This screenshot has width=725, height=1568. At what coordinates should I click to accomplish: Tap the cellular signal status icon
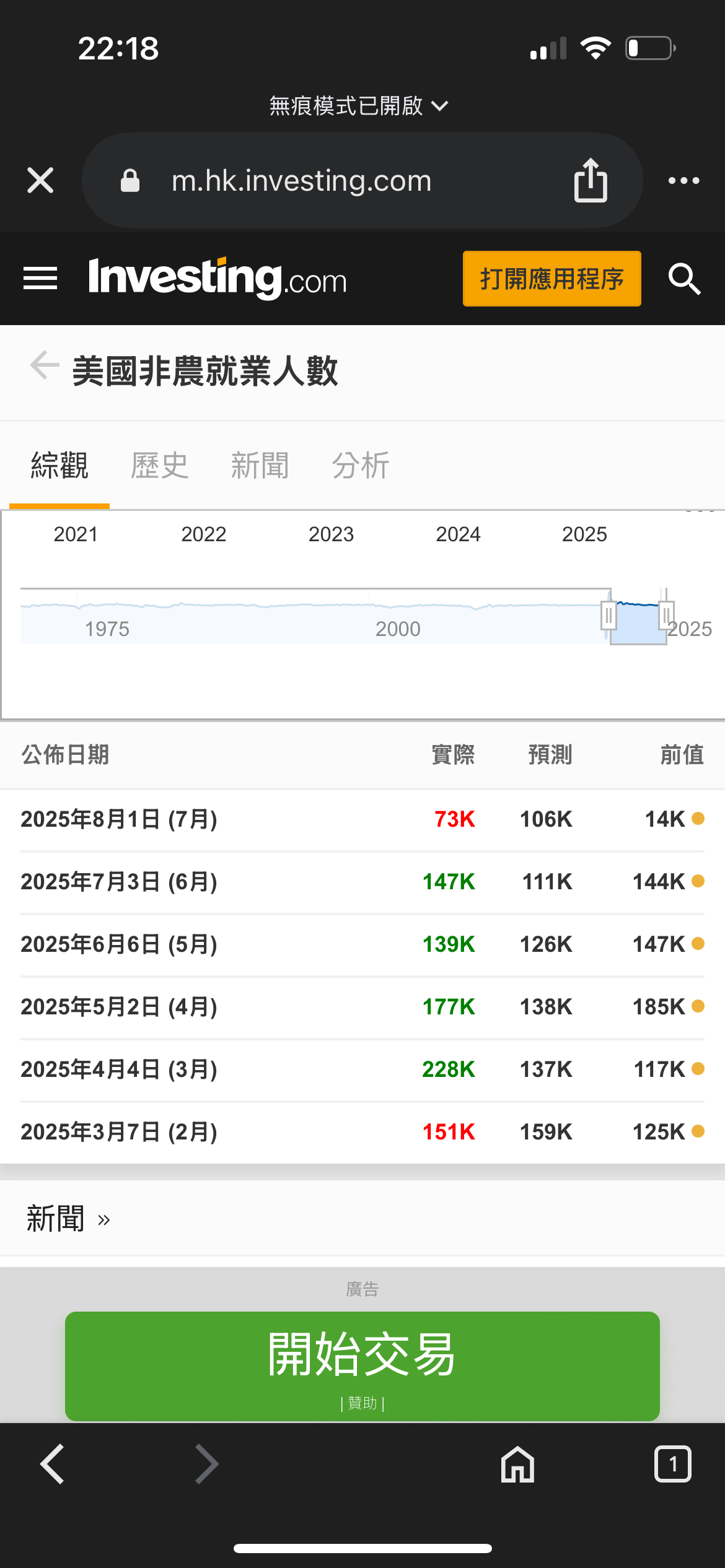[548, 48]
